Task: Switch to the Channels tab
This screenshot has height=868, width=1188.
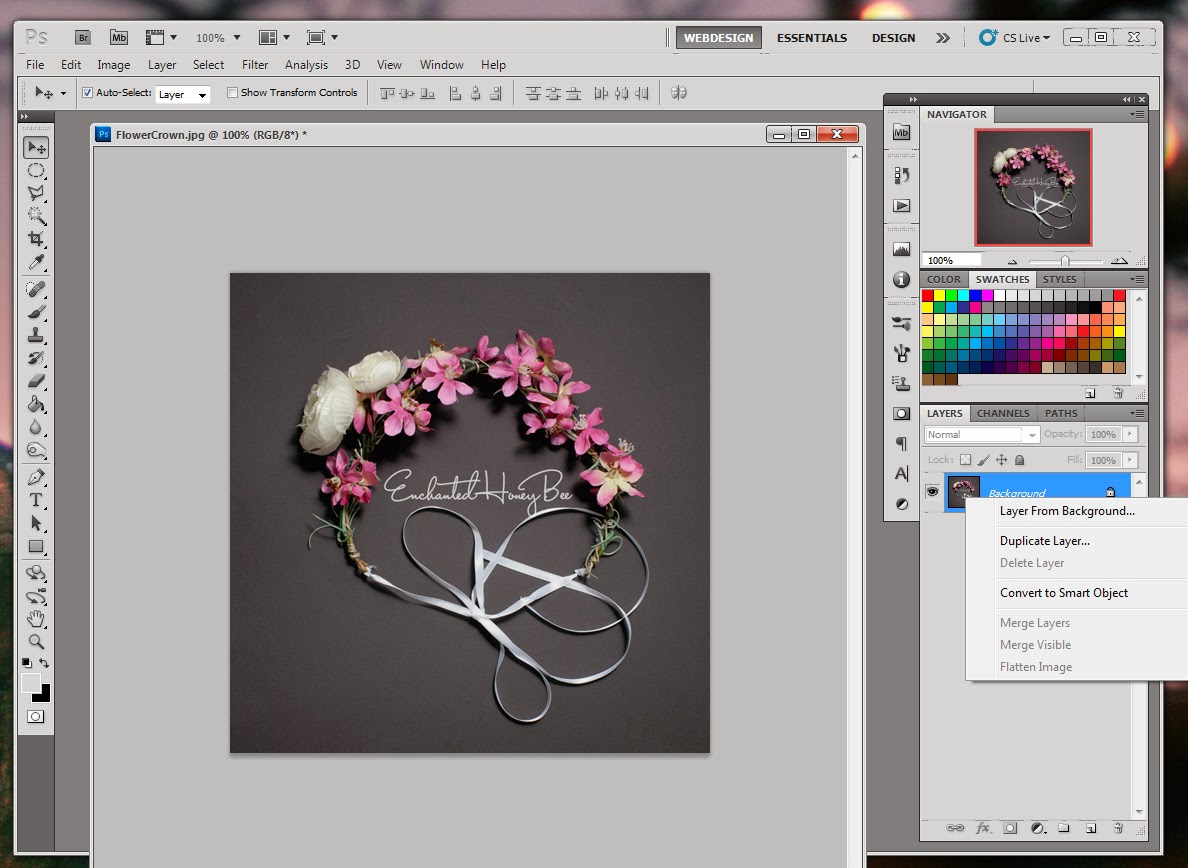Action: pos(1002,413)
